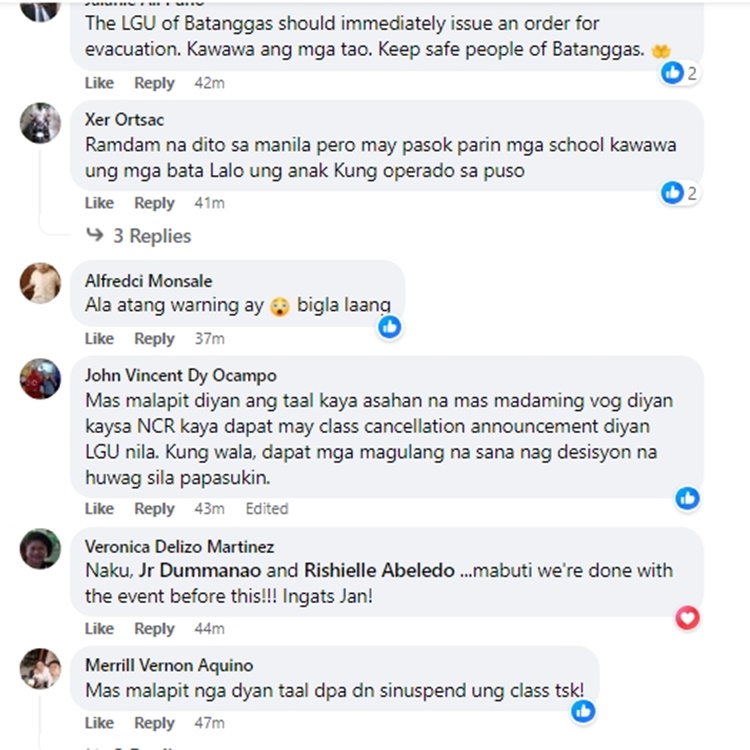The height and width of the screenshot is (750, 750).
Task: Like John Vincent Dy Ocampo's comment
Action: coord(99,508)
